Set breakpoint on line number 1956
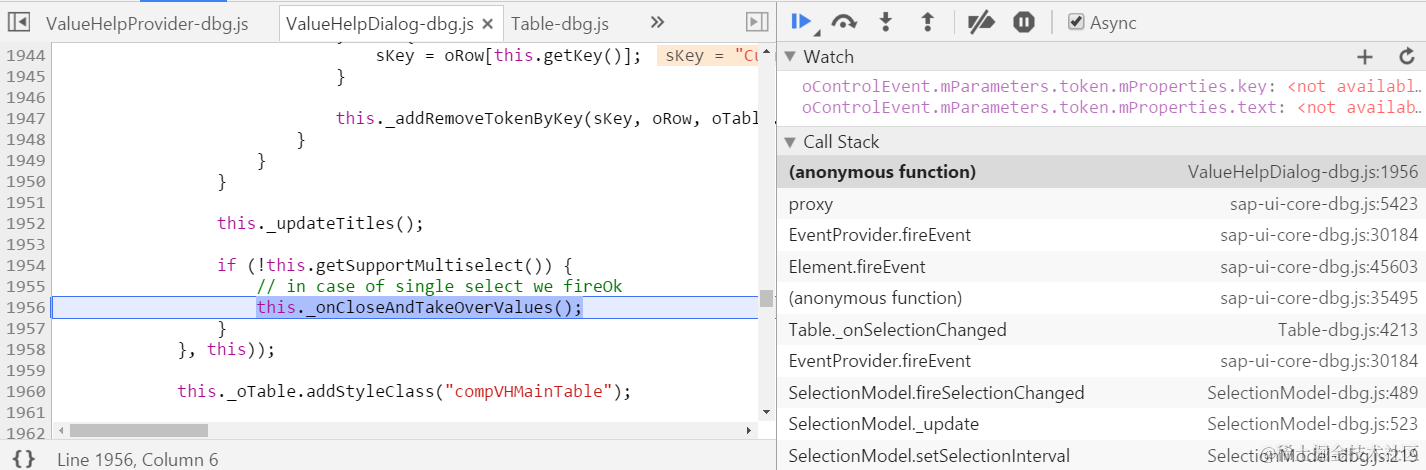This screenshot has height=470, width=1426. 25,307
